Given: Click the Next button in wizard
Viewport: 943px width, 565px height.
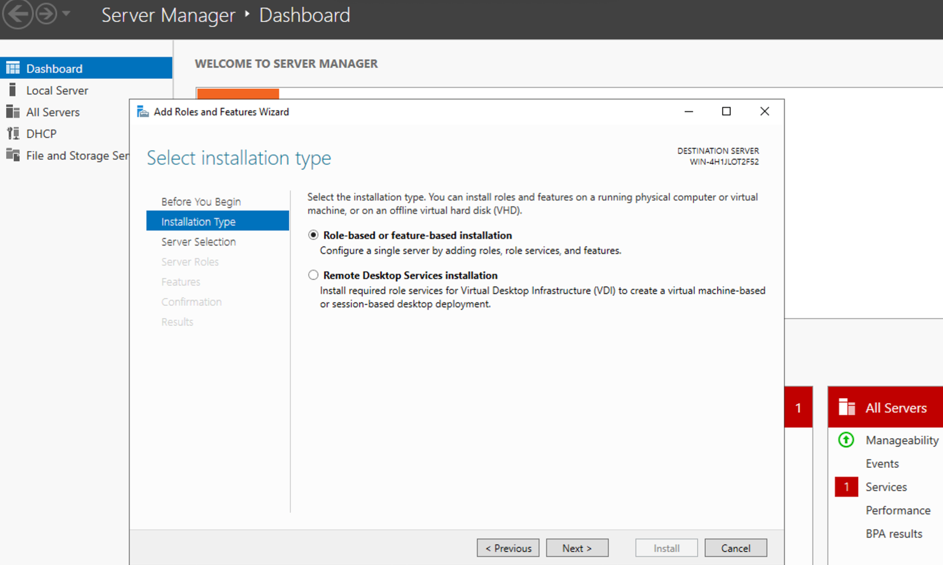Looking at the screenshot, I should 577,548.
